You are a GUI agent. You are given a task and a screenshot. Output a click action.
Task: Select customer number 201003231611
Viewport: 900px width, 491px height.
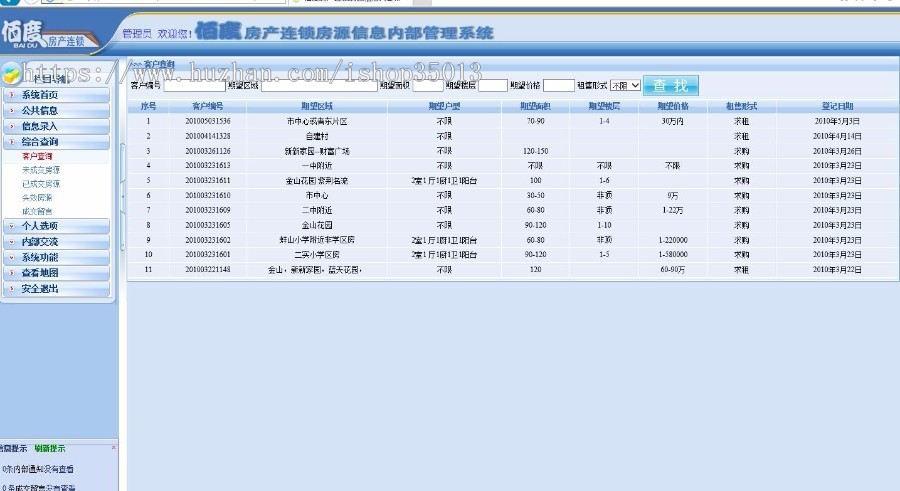coord(208,180)
